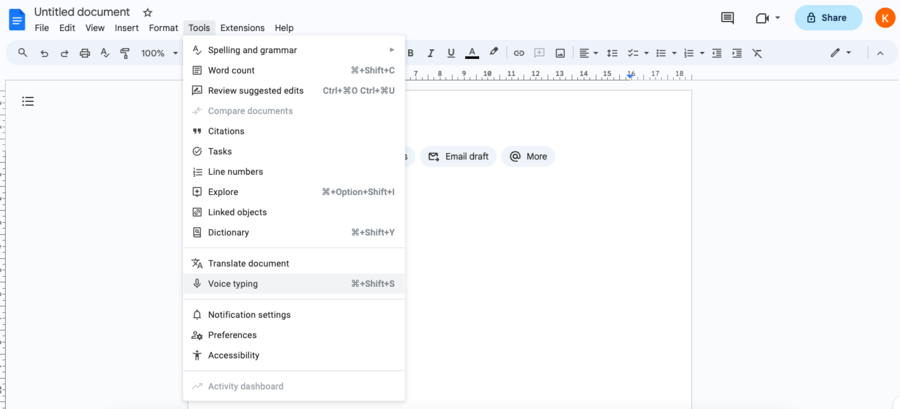The image size is (900, 409).
Task: Choose Tasks in the Tools menu
Action: 294,151
